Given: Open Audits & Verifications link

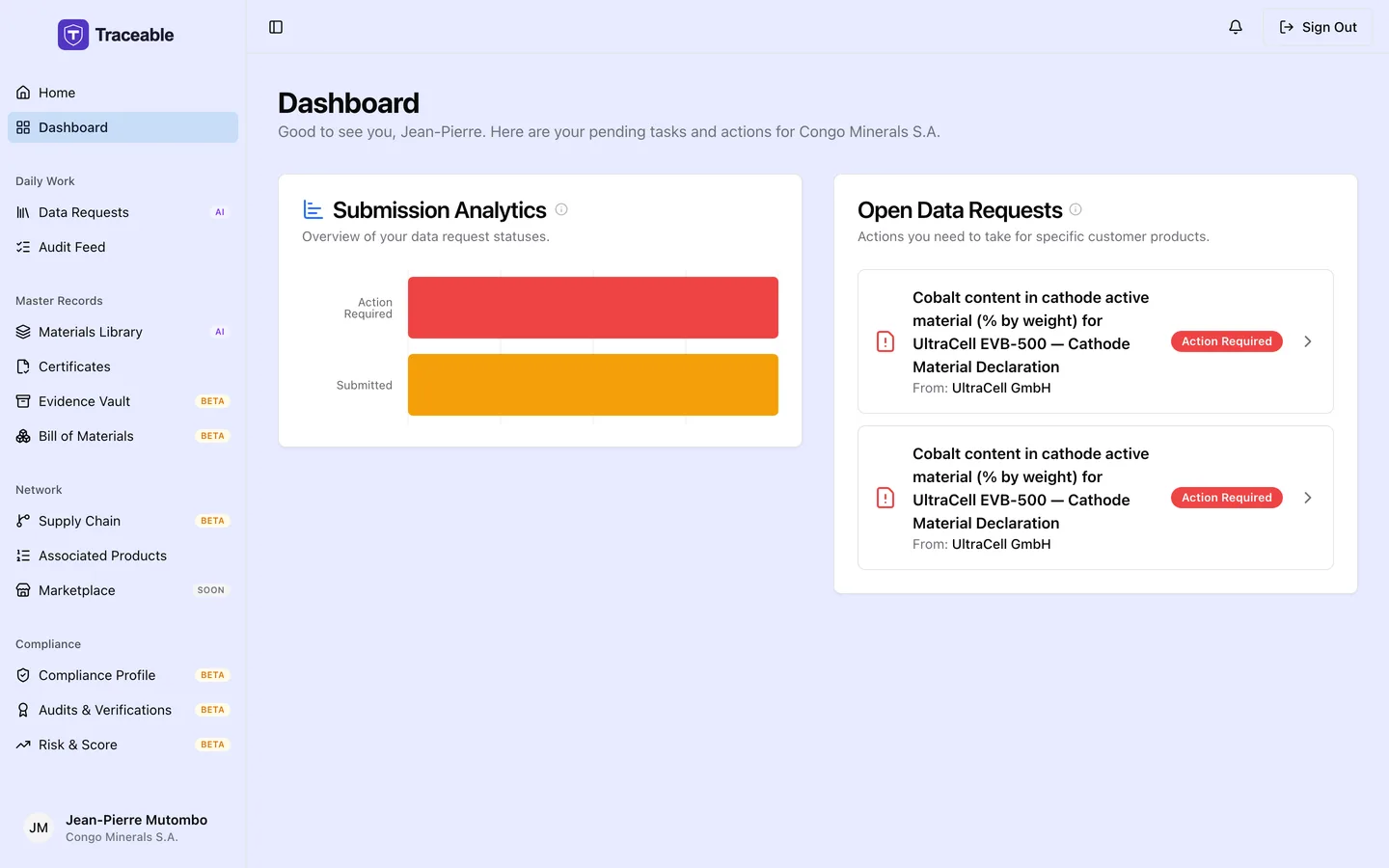Looking at the screenshot, I should tap(123, 710).
